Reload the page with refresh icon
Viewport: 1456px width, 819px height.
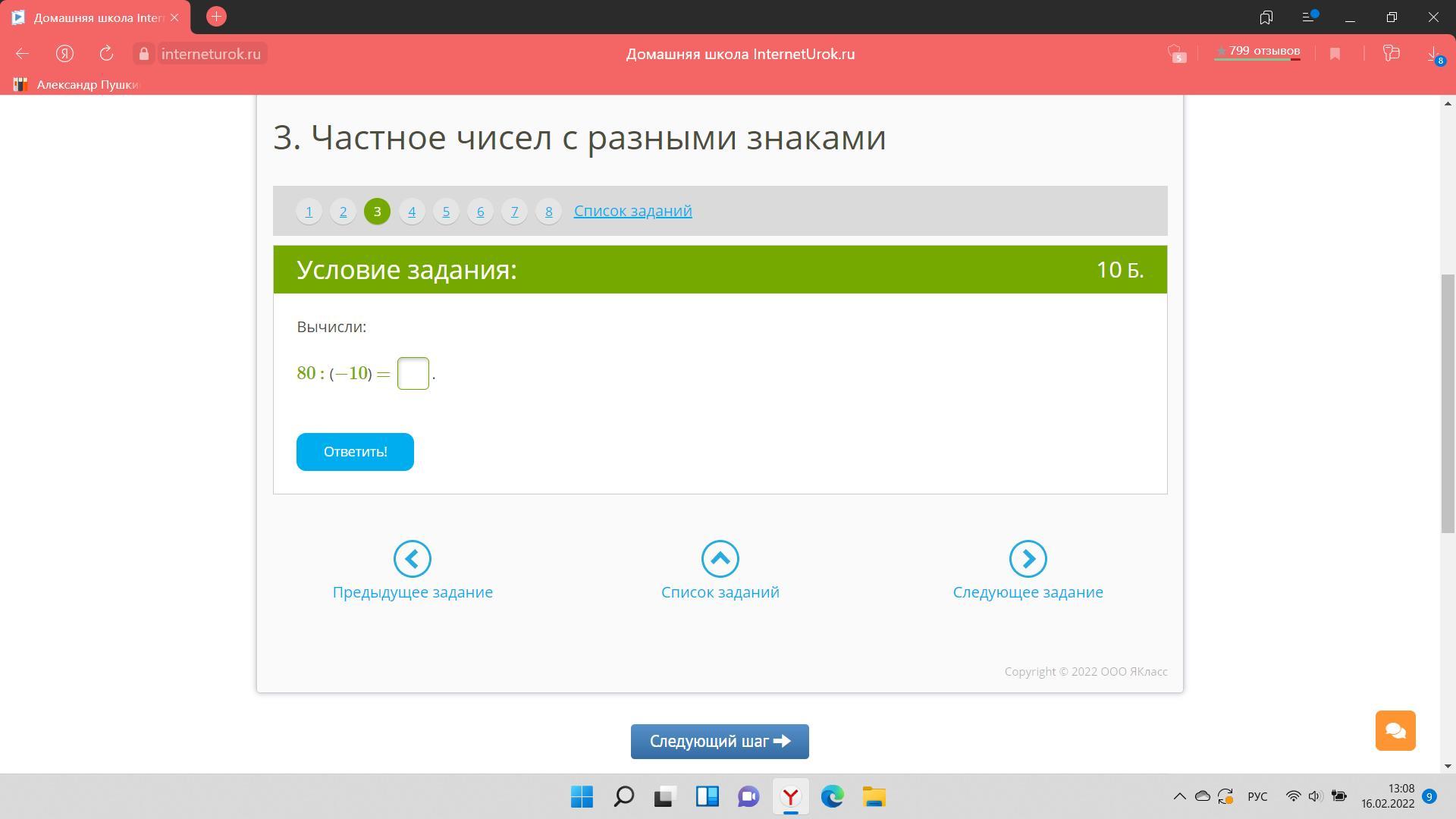coord(106,54)
